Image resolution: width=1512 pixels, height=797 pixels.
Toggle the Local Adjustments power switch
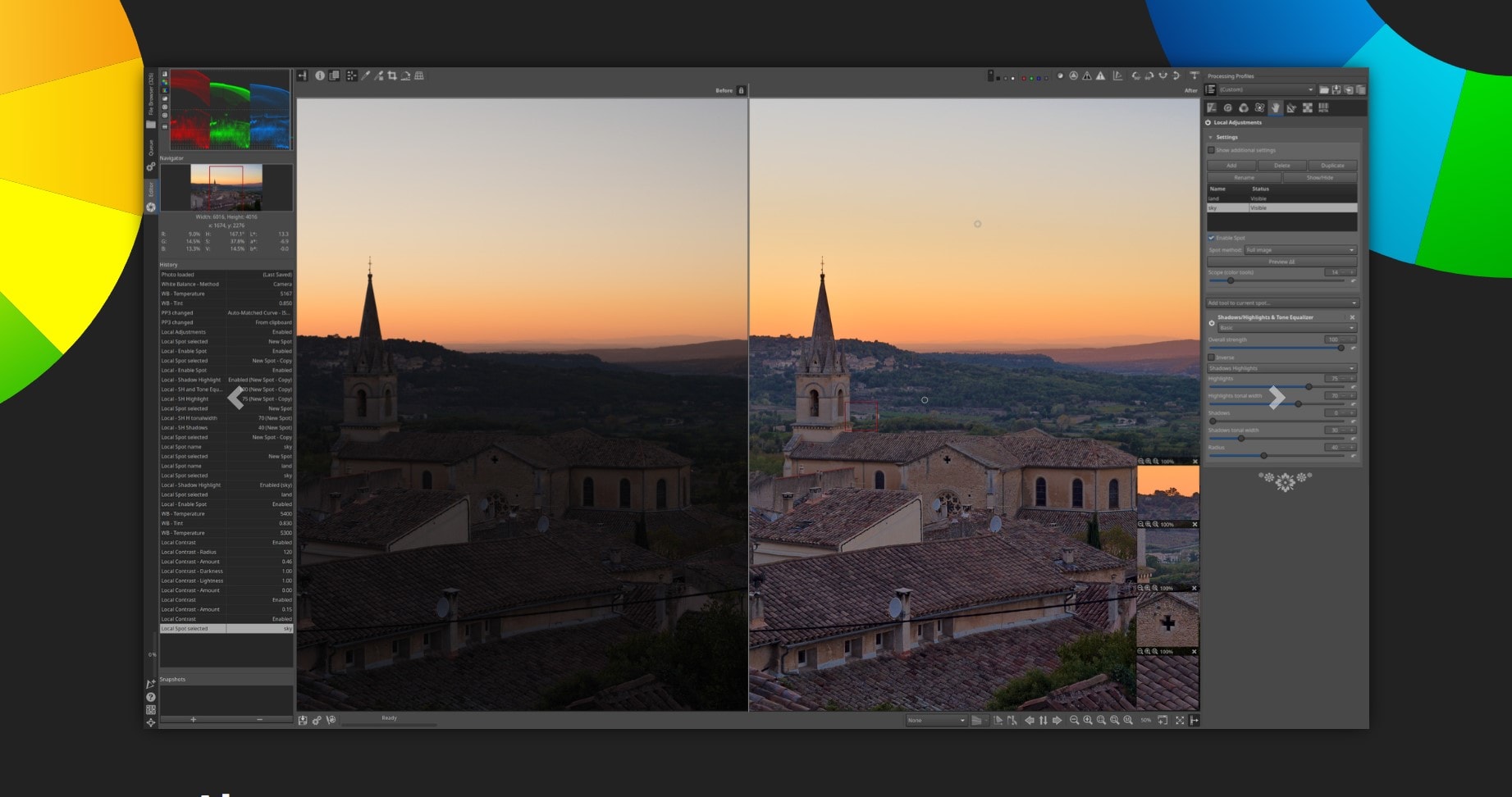click(1207, 122)
